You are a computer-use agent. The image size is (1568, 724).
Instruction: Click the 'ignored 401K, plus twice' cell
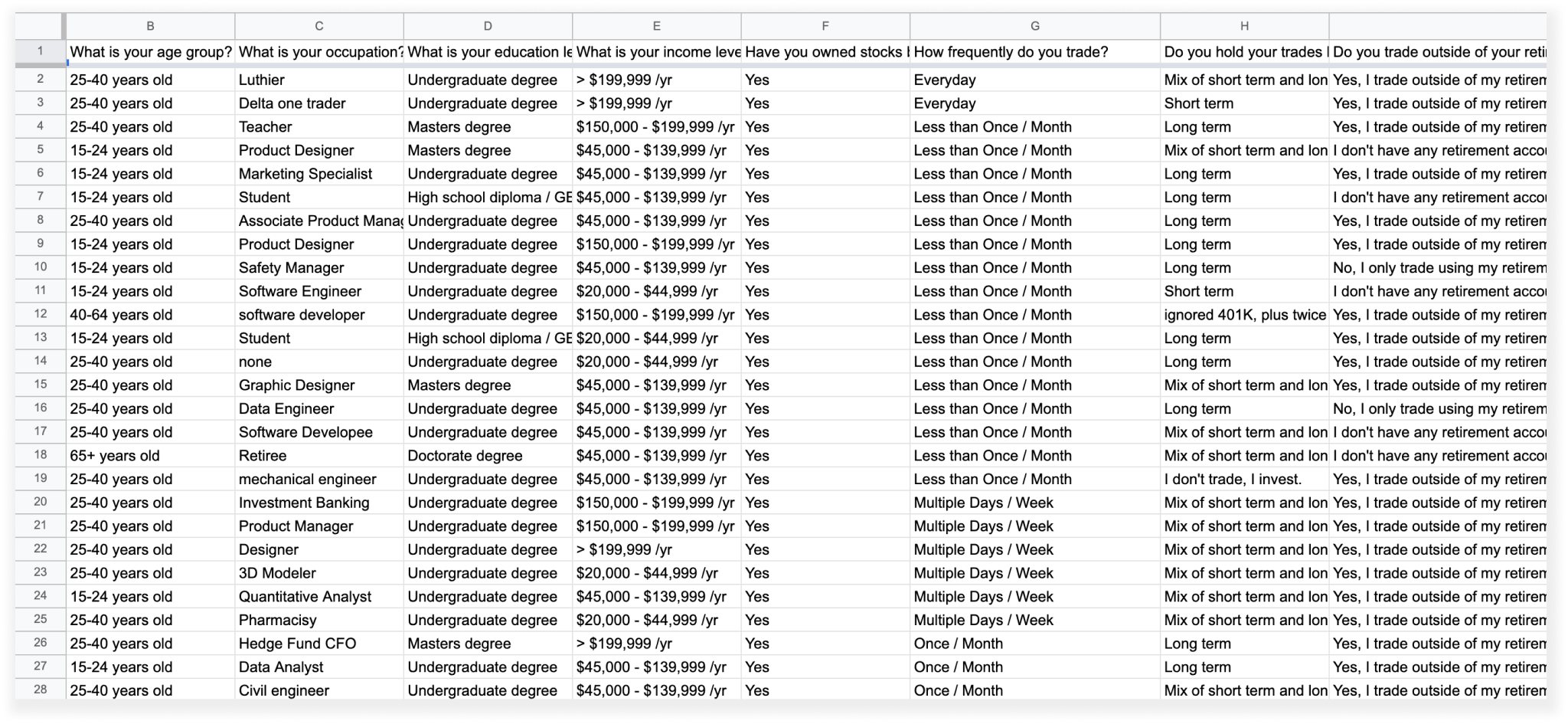[x=1245, y=315]
